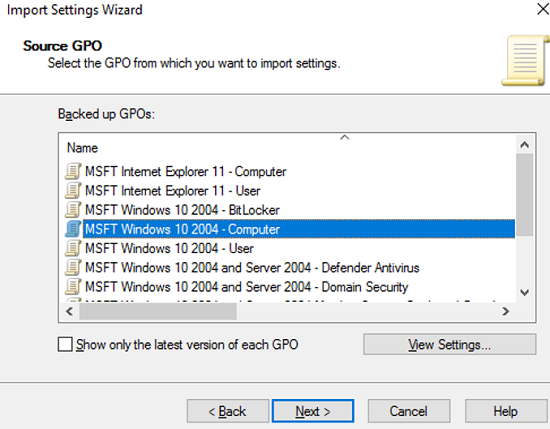
Task: Close the Import Settings Wizard window
Action: tap(542, 9)
